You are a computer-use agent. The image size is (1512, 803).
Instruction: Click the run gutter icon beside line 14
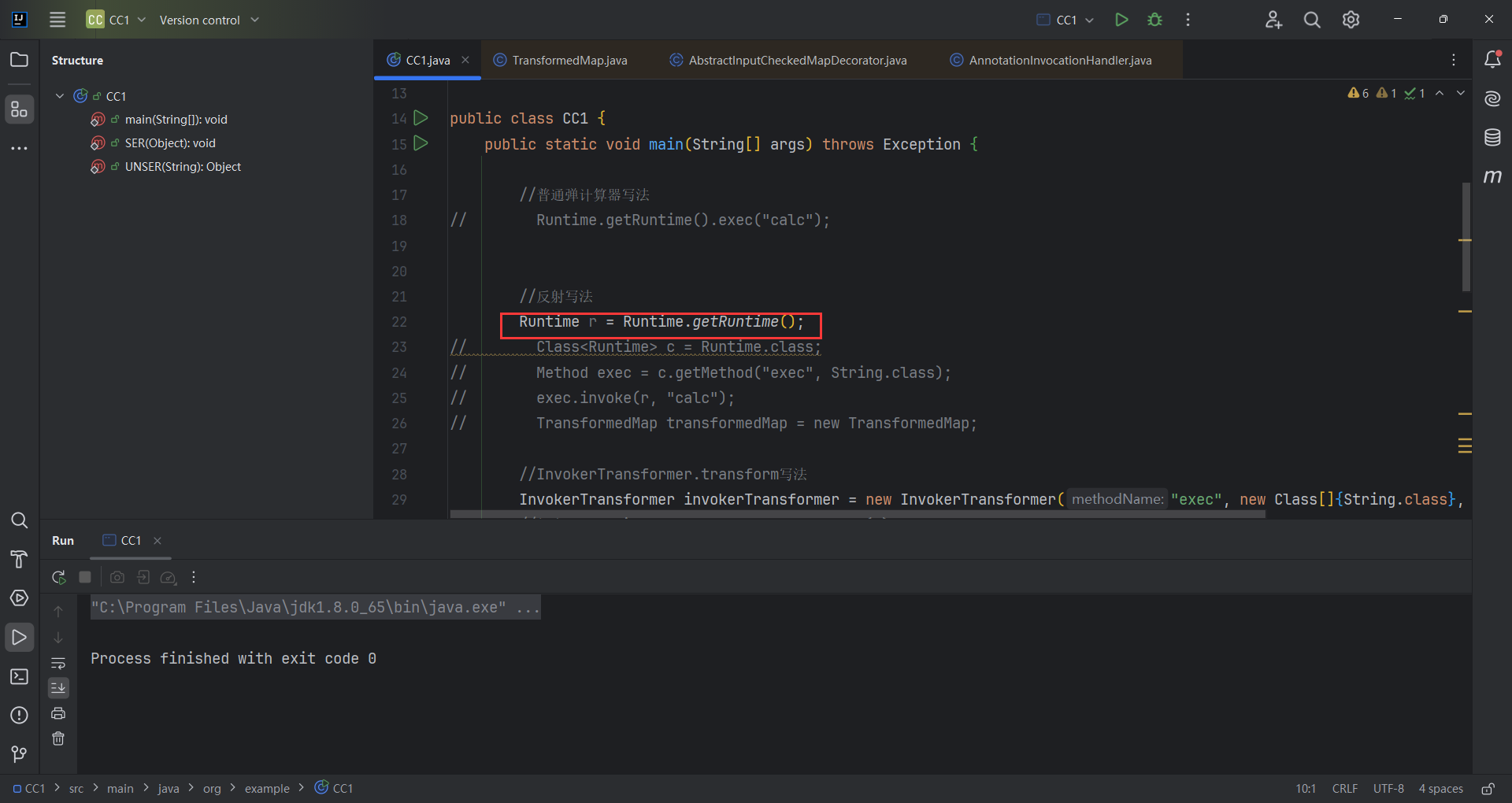coord(421,118)
